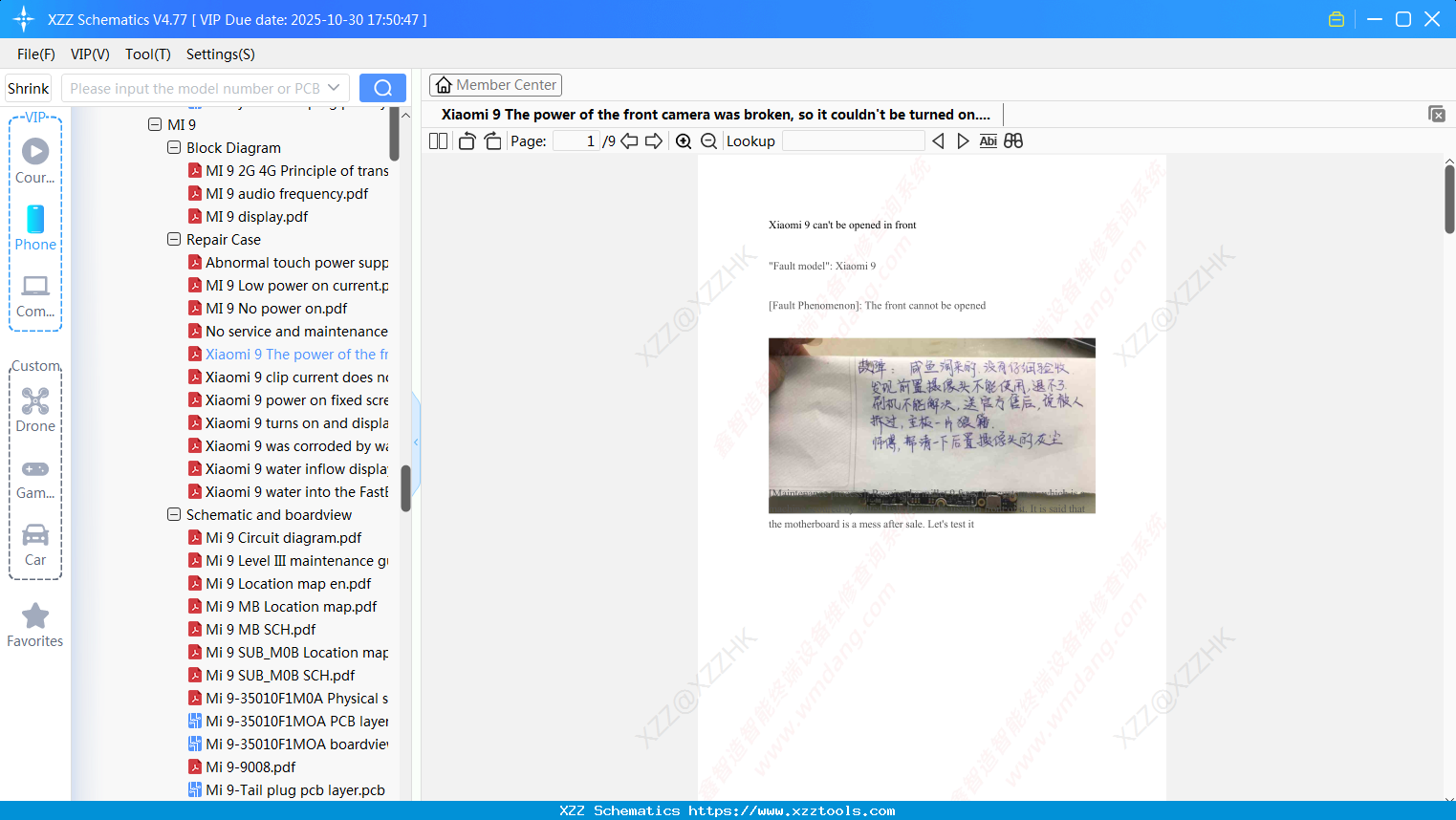Close the open document tab panel
This screenshot has height=820, width=1456.
point(1437,114)
